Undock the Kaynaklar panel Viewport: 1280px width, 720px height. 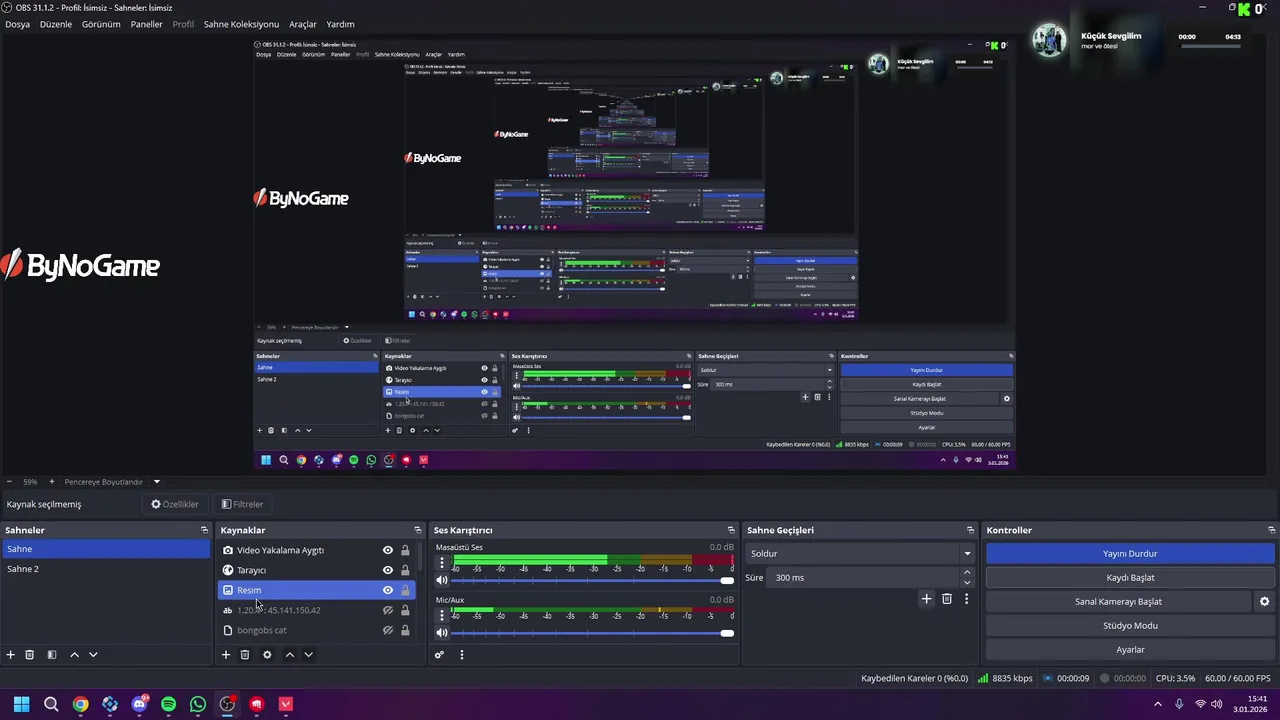418,530
